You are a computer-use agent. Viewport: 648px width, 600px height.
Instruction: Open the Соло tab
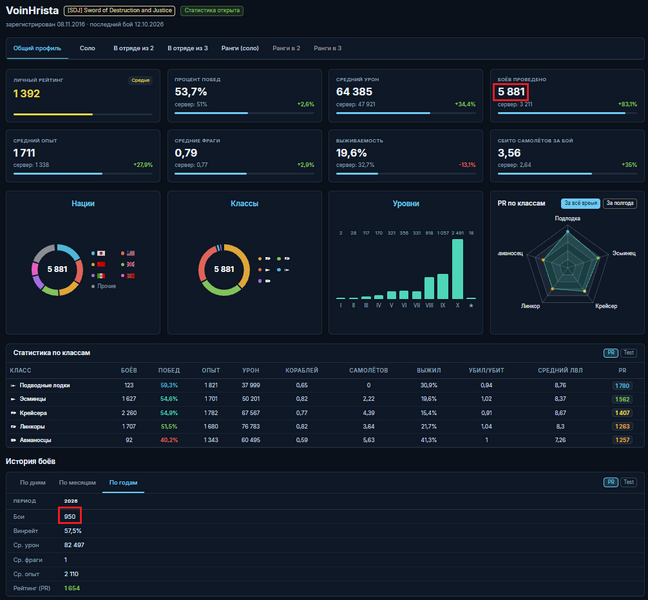tap(87, 48)
